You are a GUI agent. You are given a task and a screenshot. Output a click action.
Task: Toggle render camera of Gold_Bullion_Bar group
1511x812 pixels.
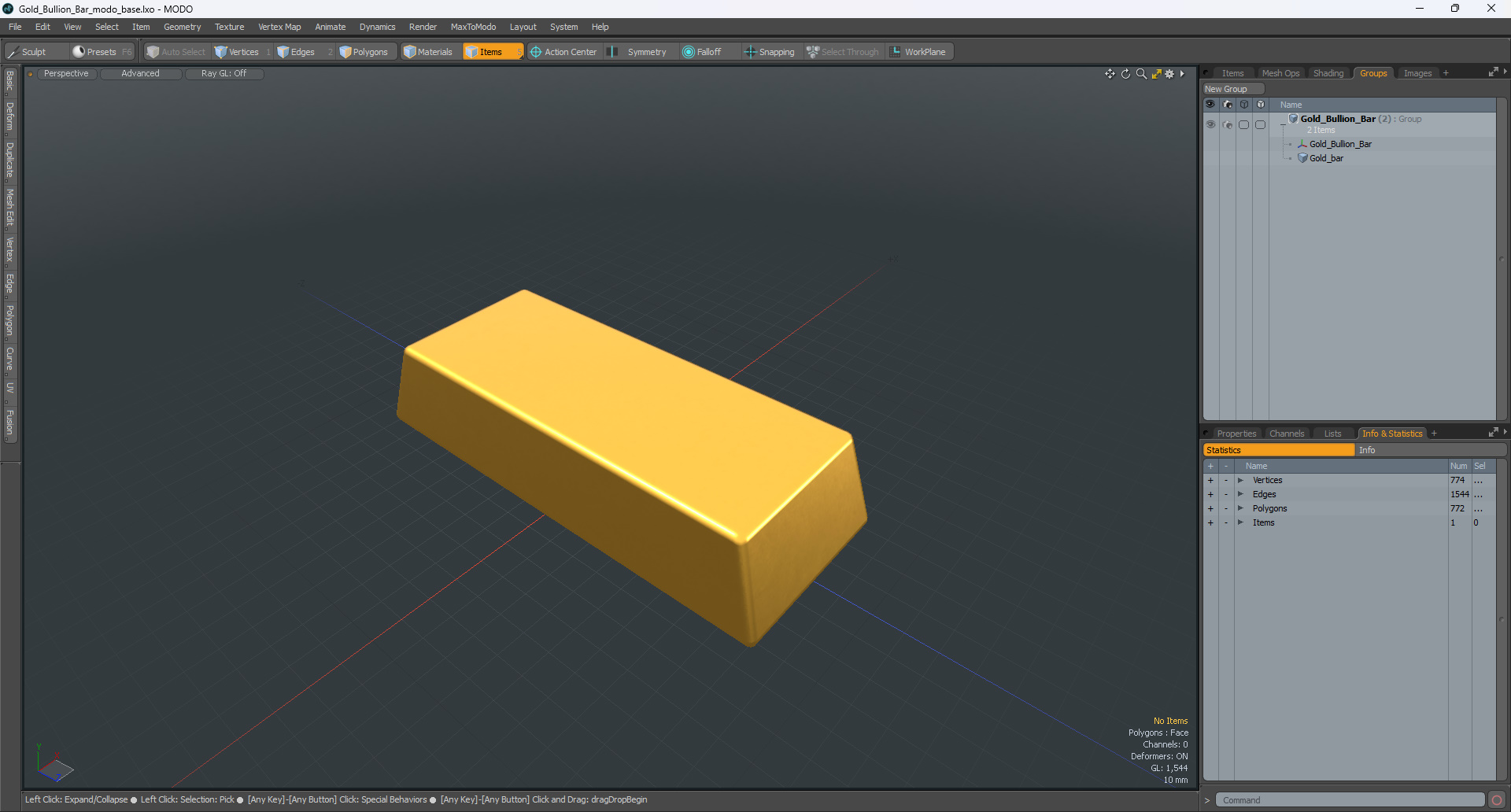pos(1228,124)
